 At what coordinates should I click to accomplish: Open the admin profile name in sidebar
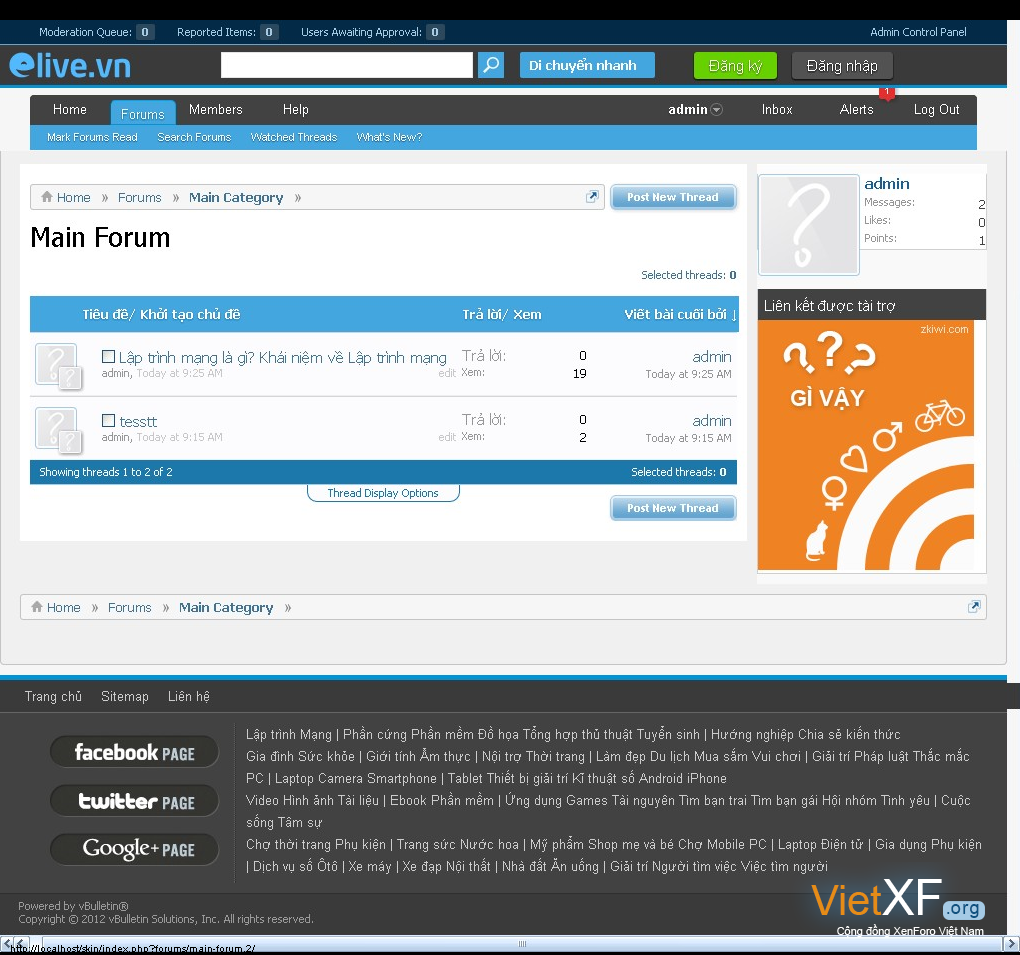887,183
